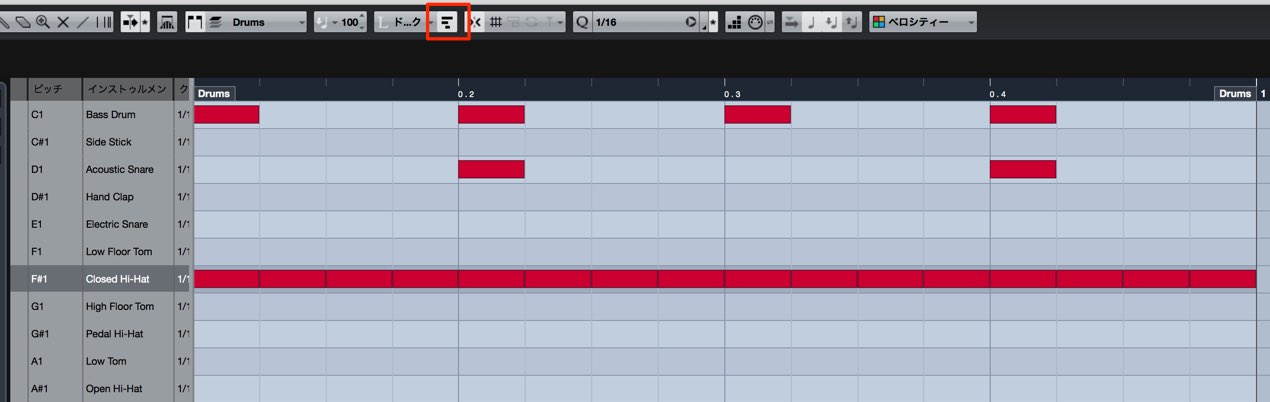Viewport: 1270px width, 402px height.
Task: Click the Apply Quantize arrow button
Action: pyautogui.click(x=690, y=22)
